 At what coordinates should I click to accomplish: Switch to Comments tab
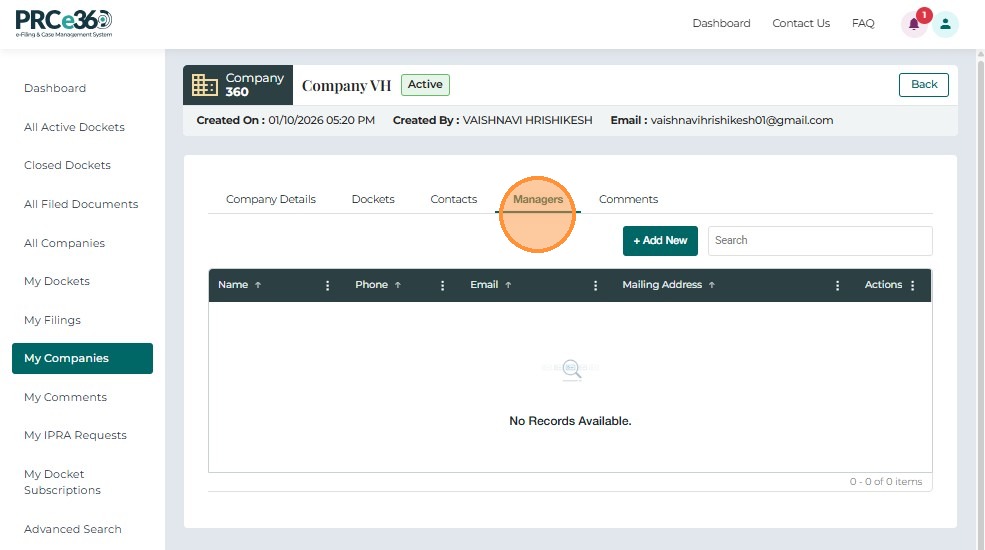tap(628, 199)
